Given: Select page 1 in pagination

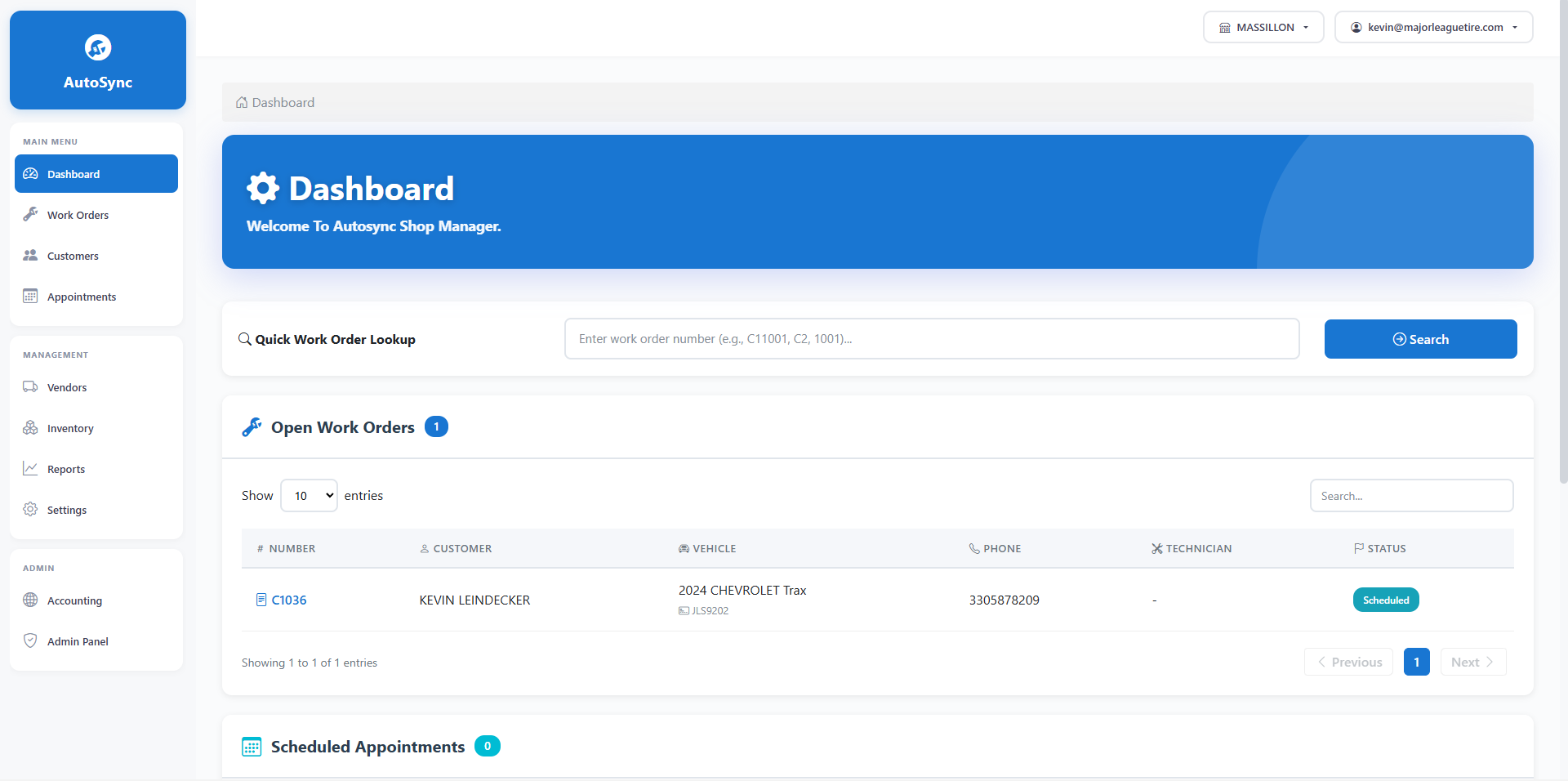Looking at the screenshot, I should tap(1416, 662).
